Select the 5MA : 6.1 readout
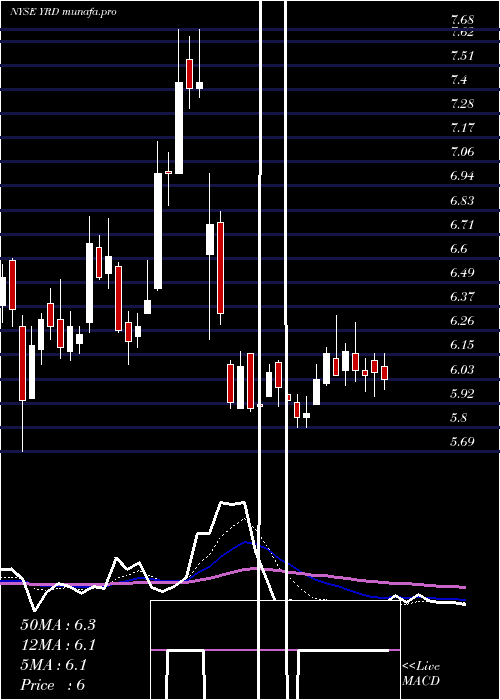Viewport: 500px width, 700px height. pos(54,665)
